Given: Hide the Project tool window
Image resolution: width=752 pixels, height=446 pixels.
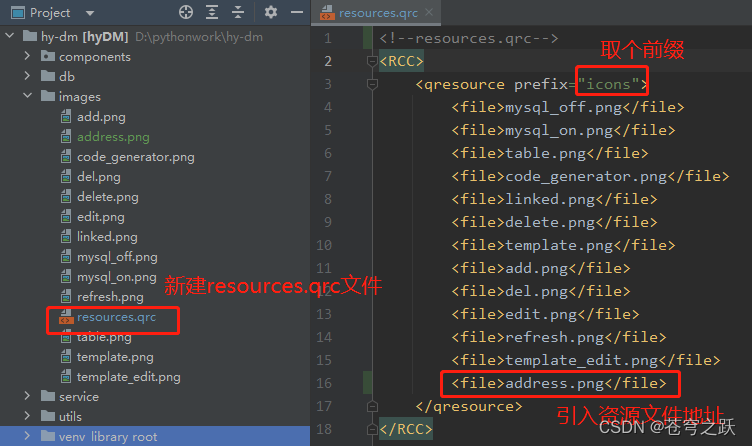Looking at the screenshot, I should point(297,12).
